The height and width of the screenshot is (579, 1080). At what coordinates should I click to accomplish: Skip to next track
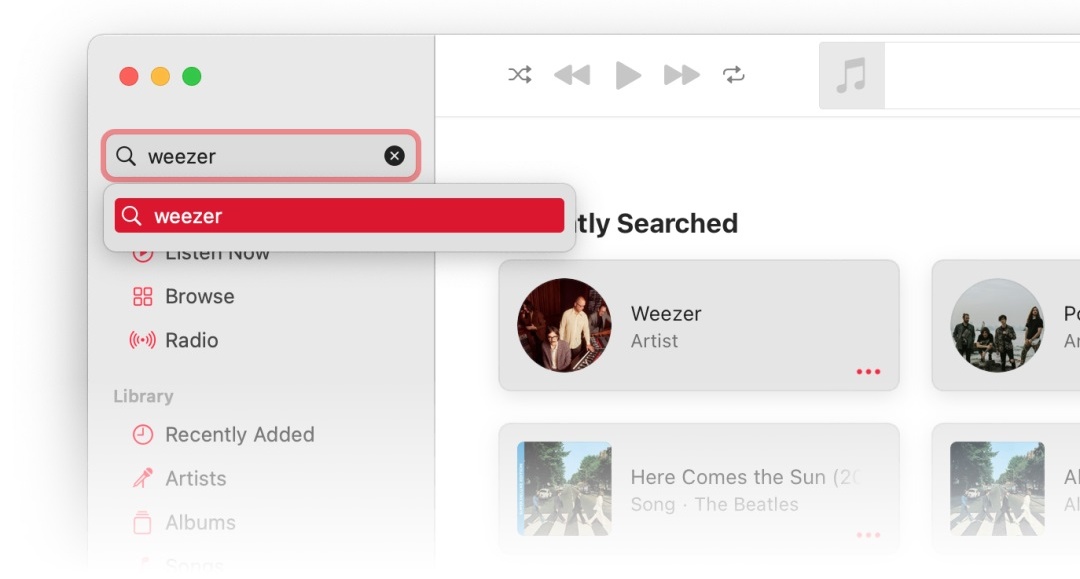click(682, 75)
